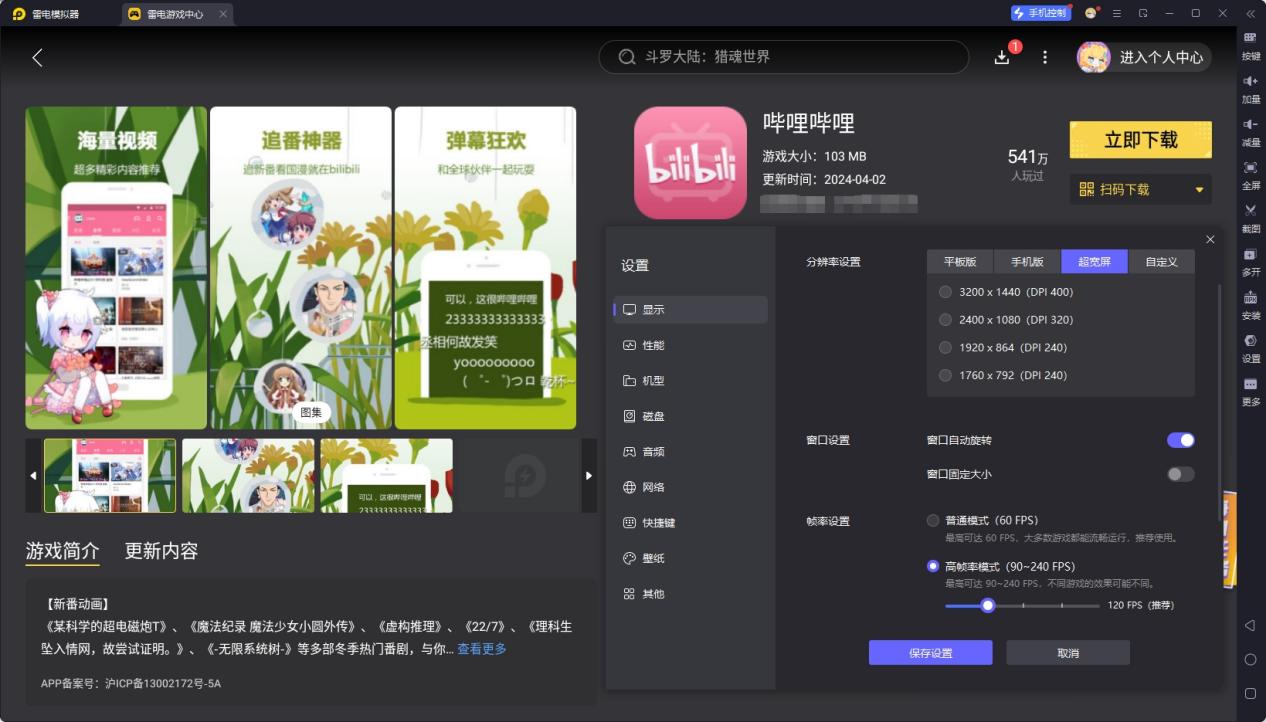Toggle 窗口自动旋转 switch off

click(1181, 440)
